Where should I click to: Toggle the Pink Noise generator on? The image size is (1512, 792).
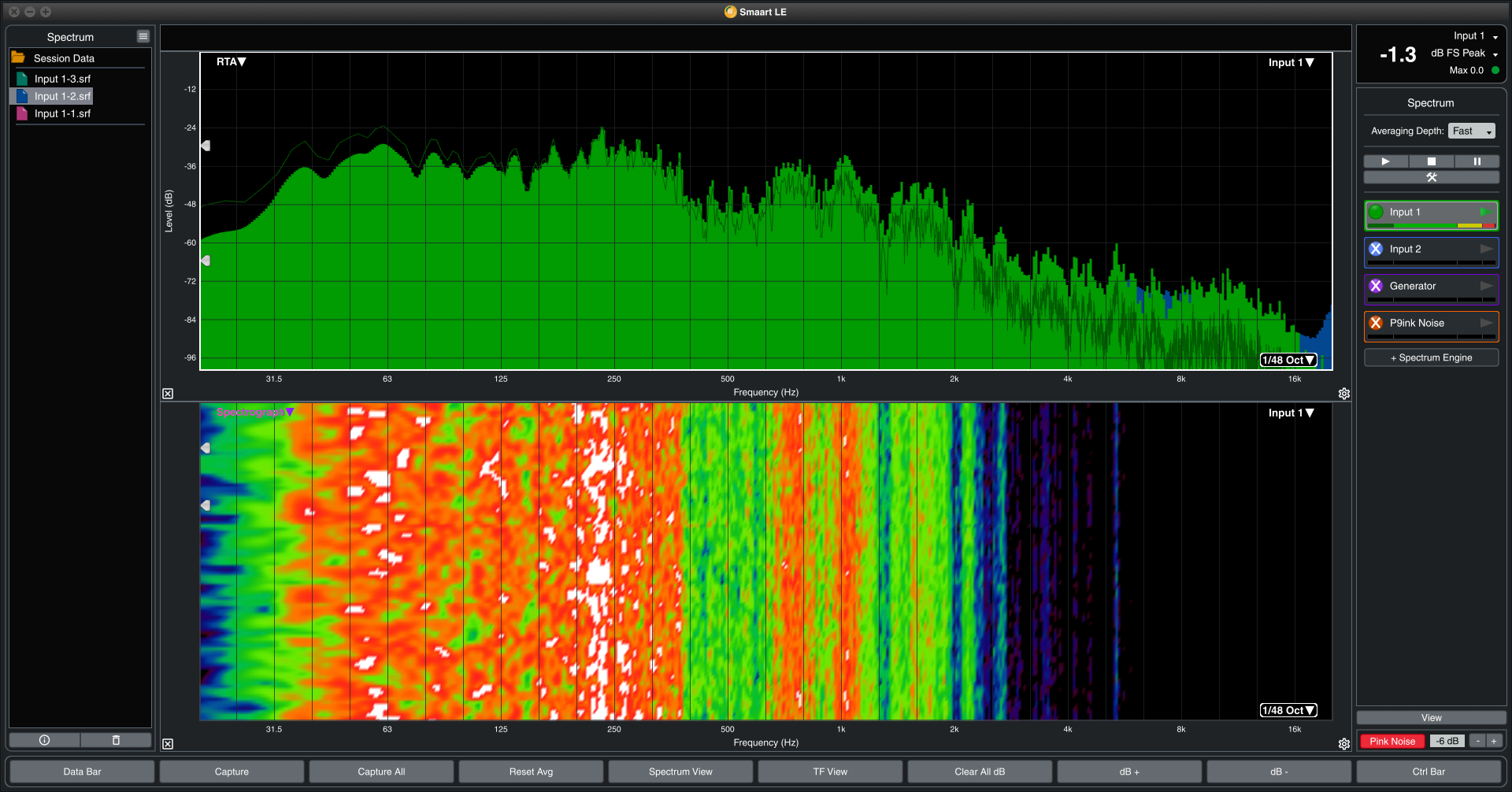1392,741
